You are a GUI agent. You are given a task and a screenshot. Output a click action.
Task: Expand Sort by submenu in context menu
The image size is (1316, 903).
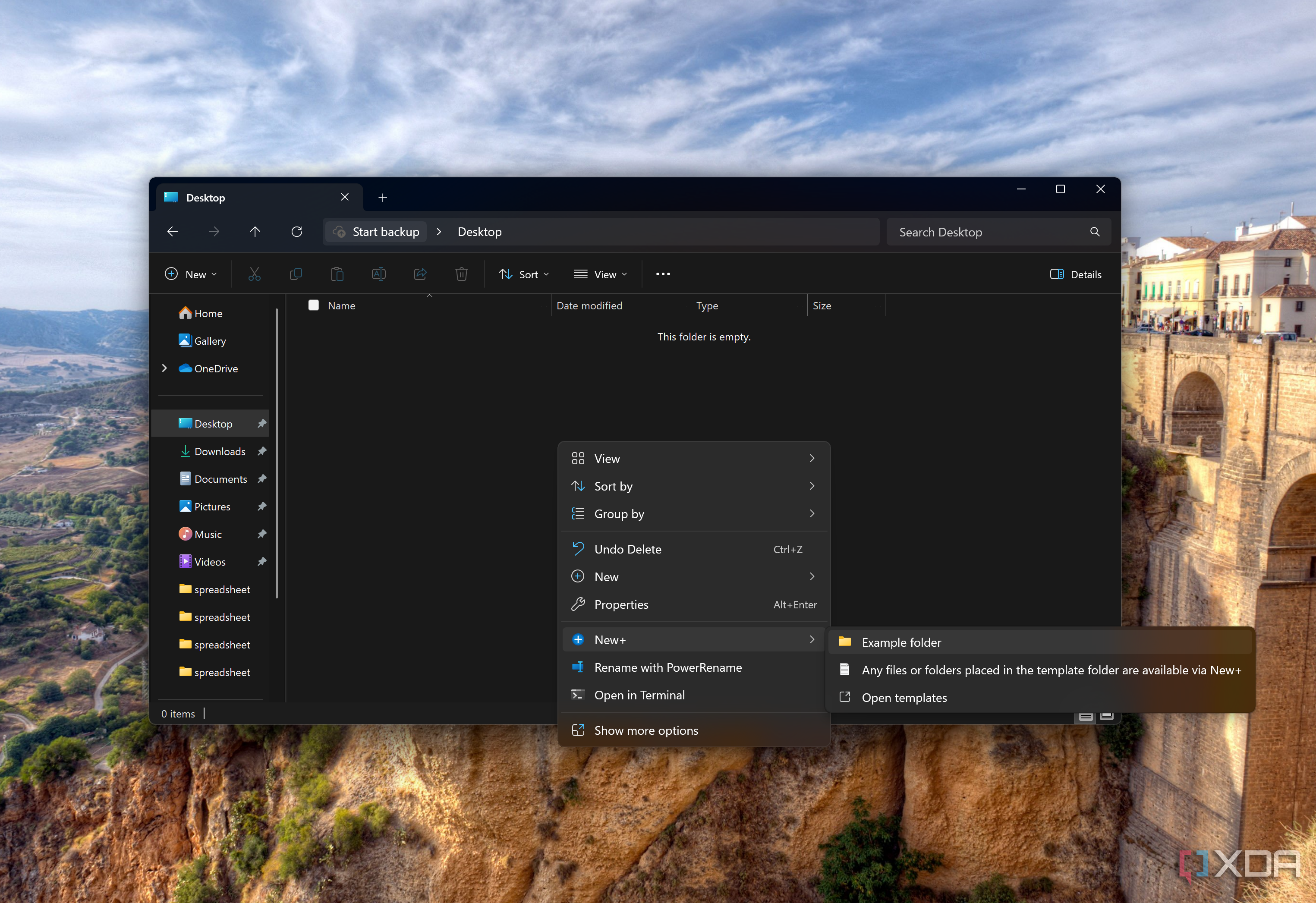tap(694, 486)
